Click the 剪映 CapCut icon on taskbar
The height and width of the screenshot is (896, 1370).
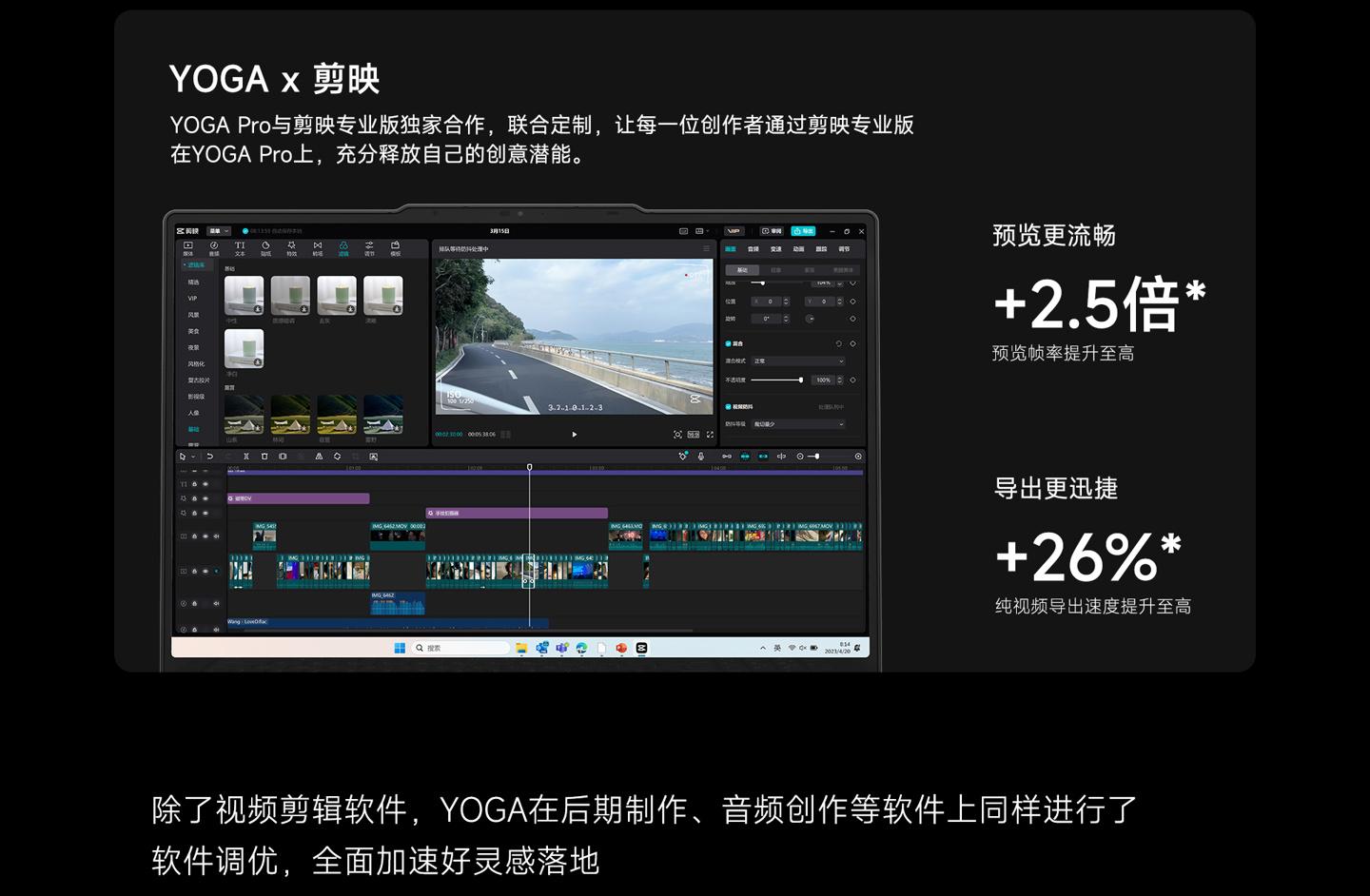[641, 648]
